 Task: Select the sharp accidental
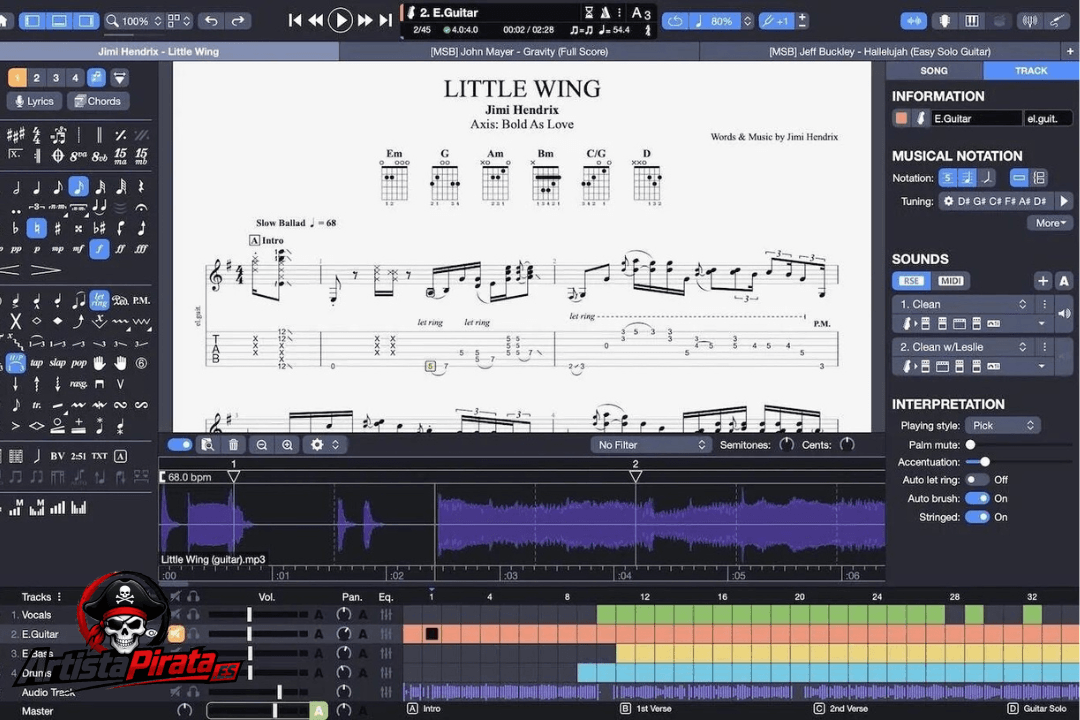pos(57,228)
